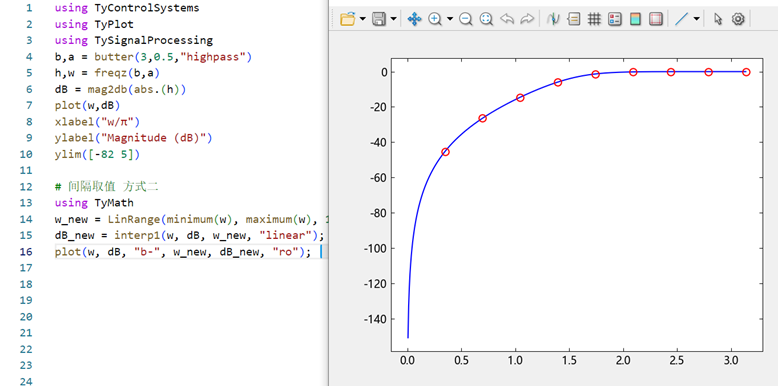This screenshot has height=386, width=778.
Task: Click the x-axis tick label 0.0
Action: (407, 360)
